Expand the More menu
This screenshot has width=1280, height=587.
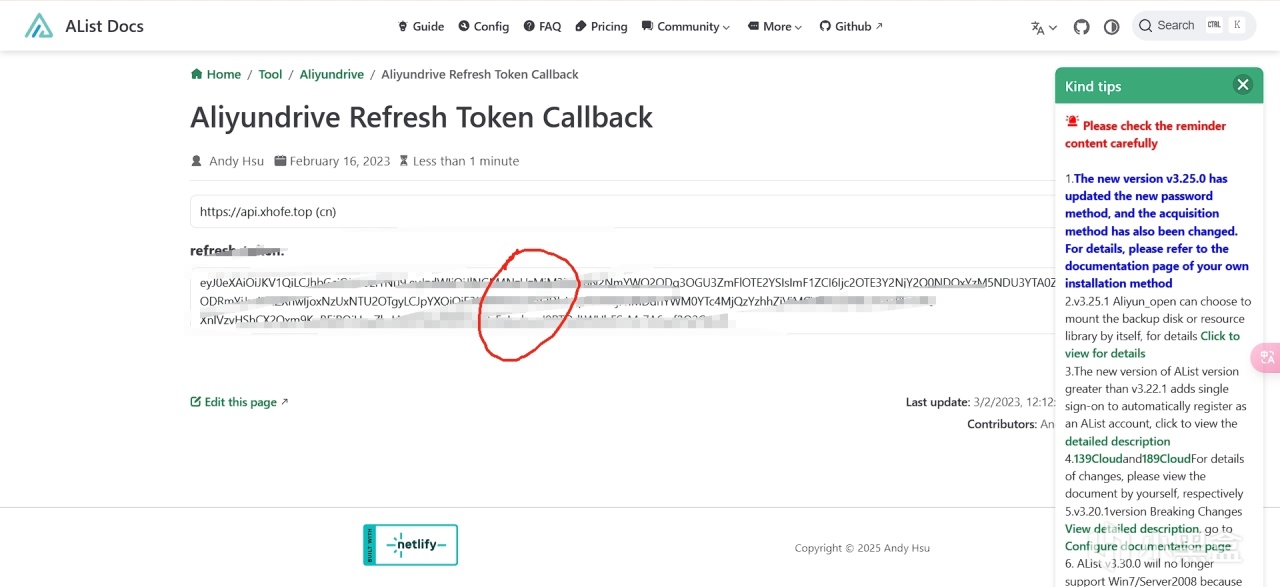pos(774,26)
